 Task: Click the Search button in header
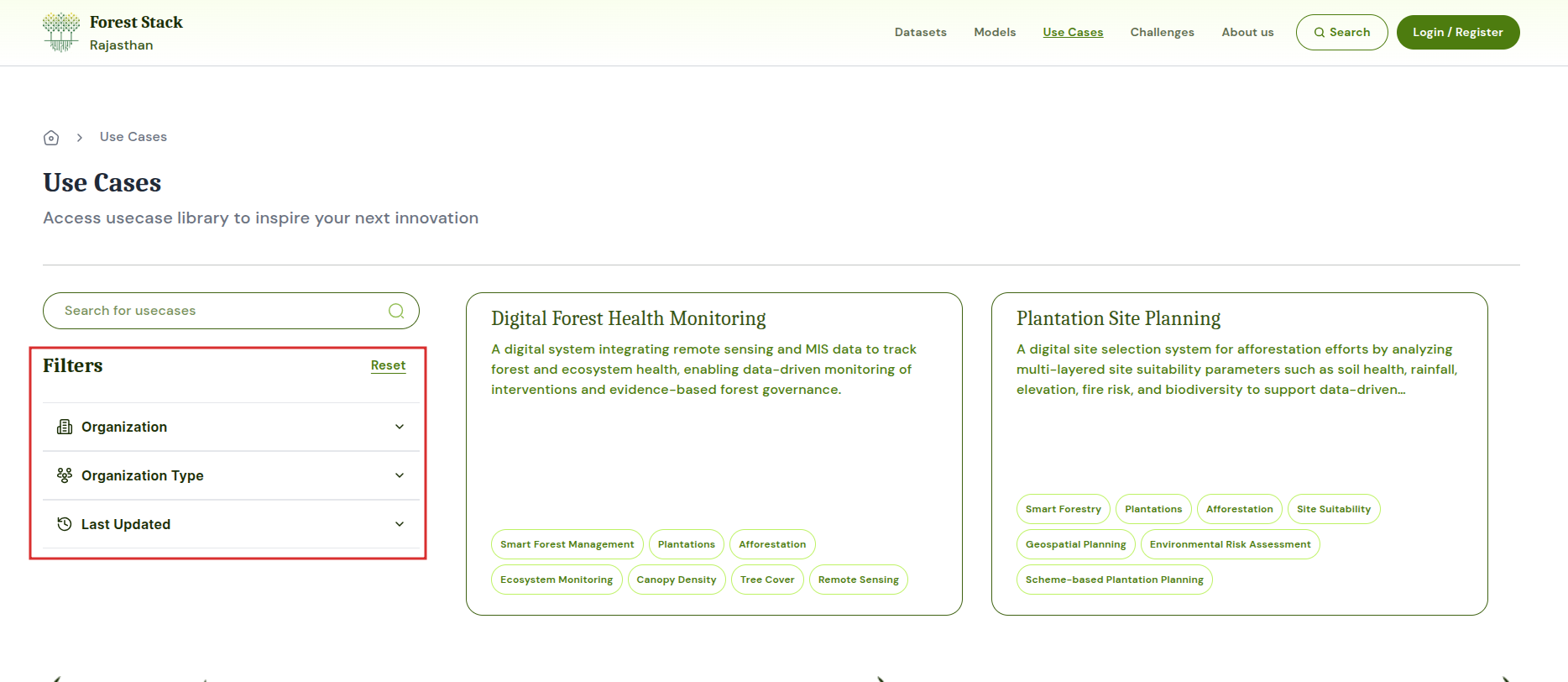[1341, 32]
